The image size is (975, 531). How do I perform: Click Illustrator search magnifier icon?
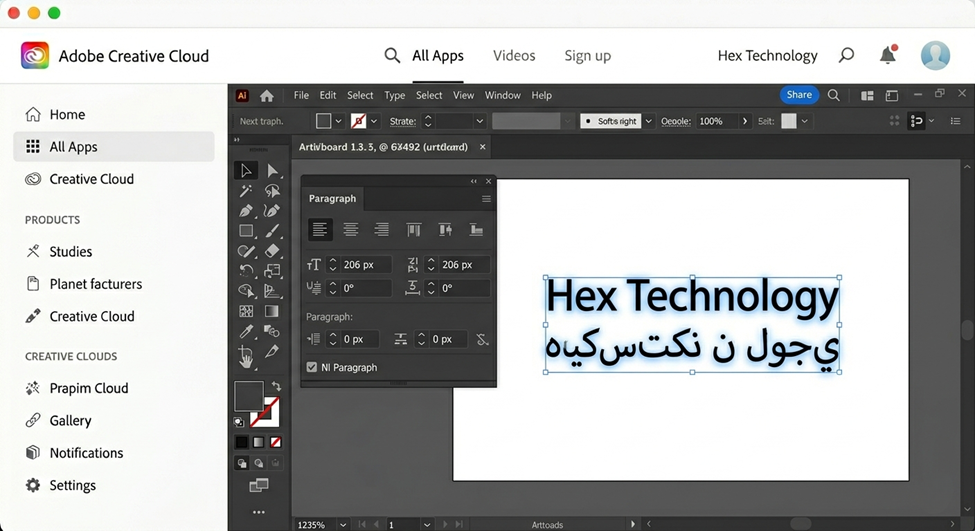pyautogui.click(x=834, y=95)
